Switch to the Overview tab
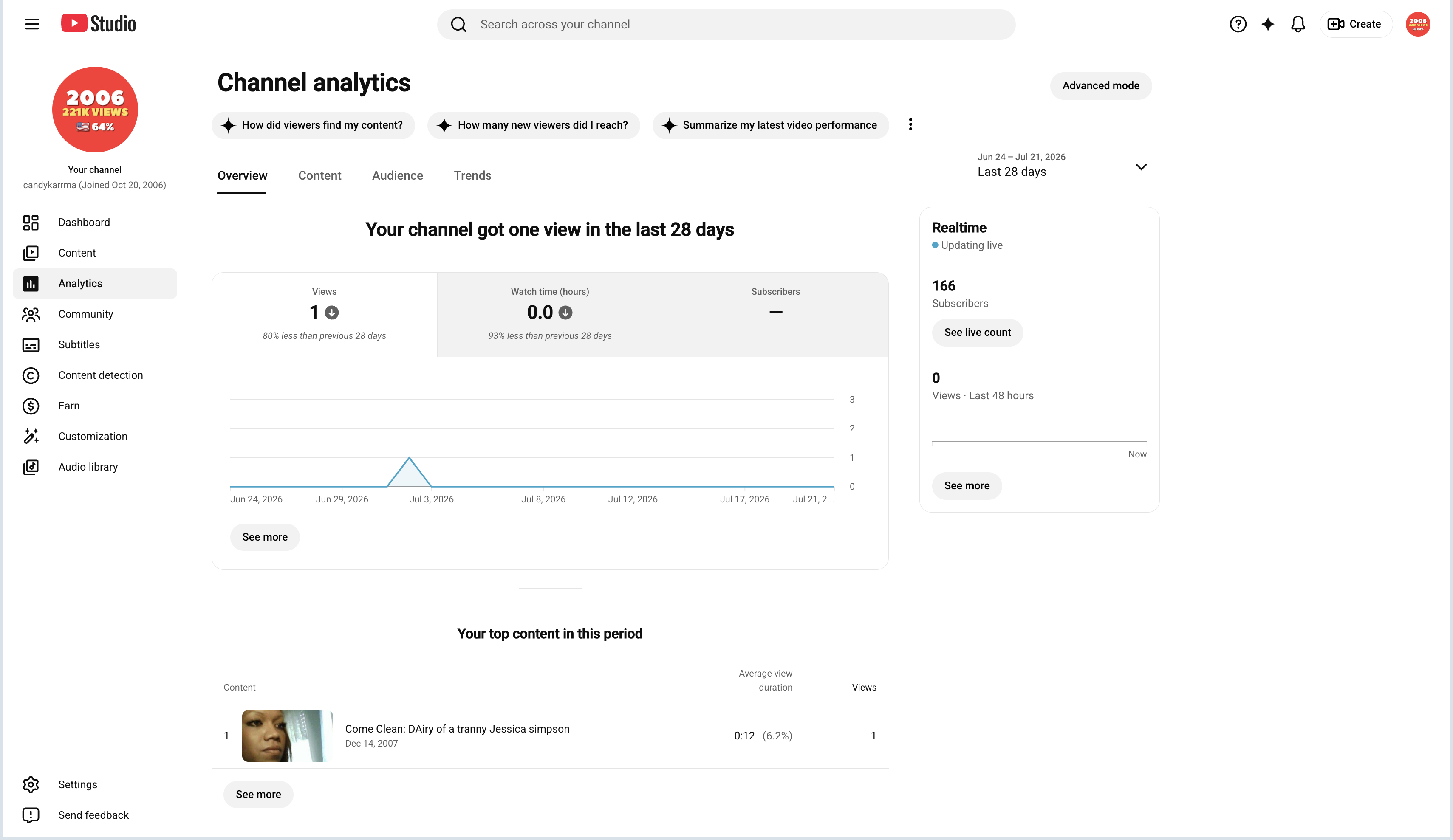The width and height of the screenshot is (1453, 840). 242,175
